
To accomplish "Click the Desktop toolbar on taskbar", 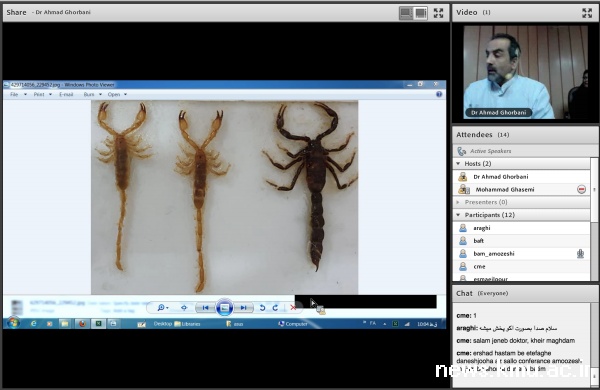I will (163, 324).
